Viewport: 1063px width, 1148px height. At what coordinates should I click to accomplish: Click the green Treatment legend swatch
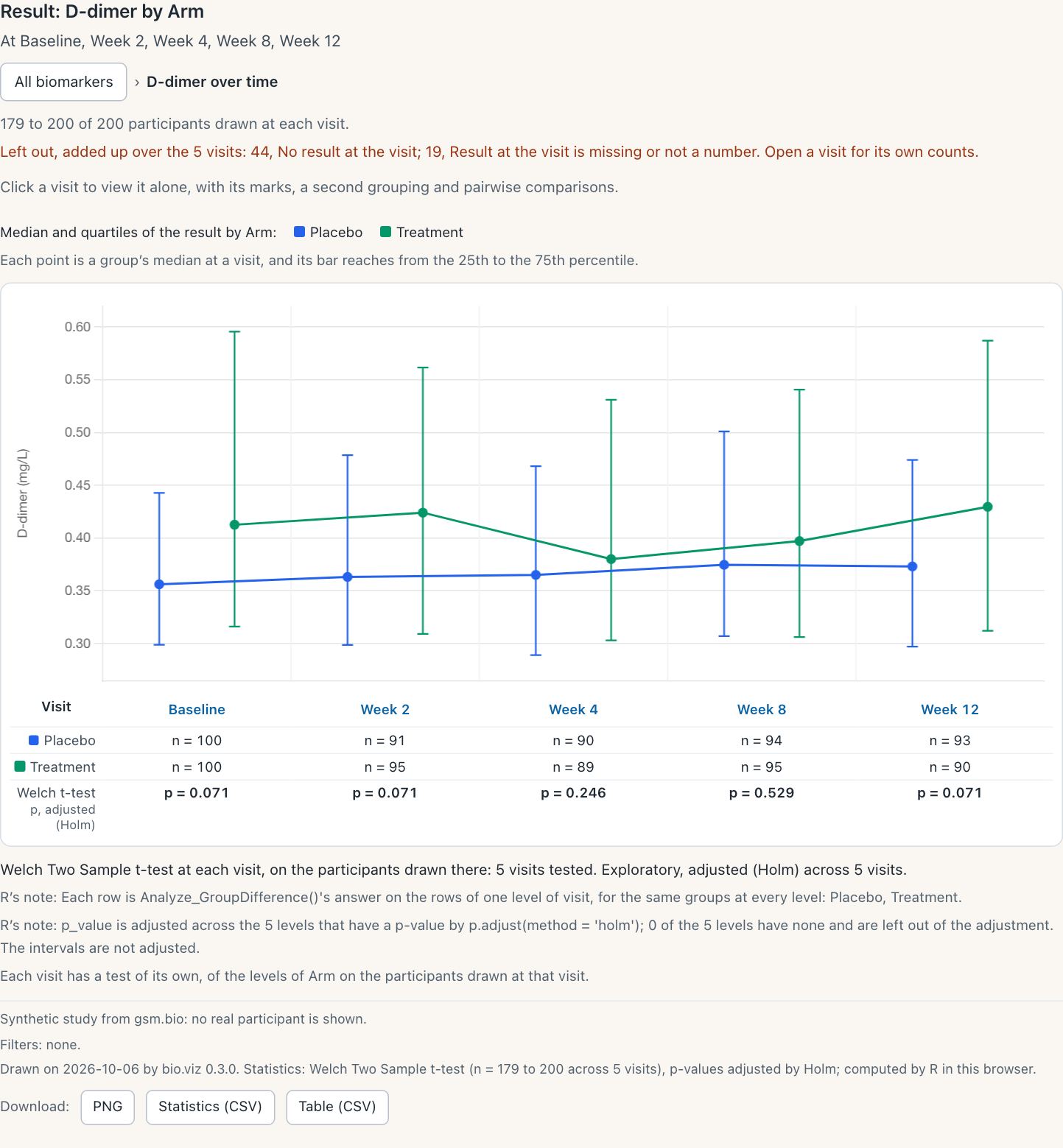pos(385,232)
